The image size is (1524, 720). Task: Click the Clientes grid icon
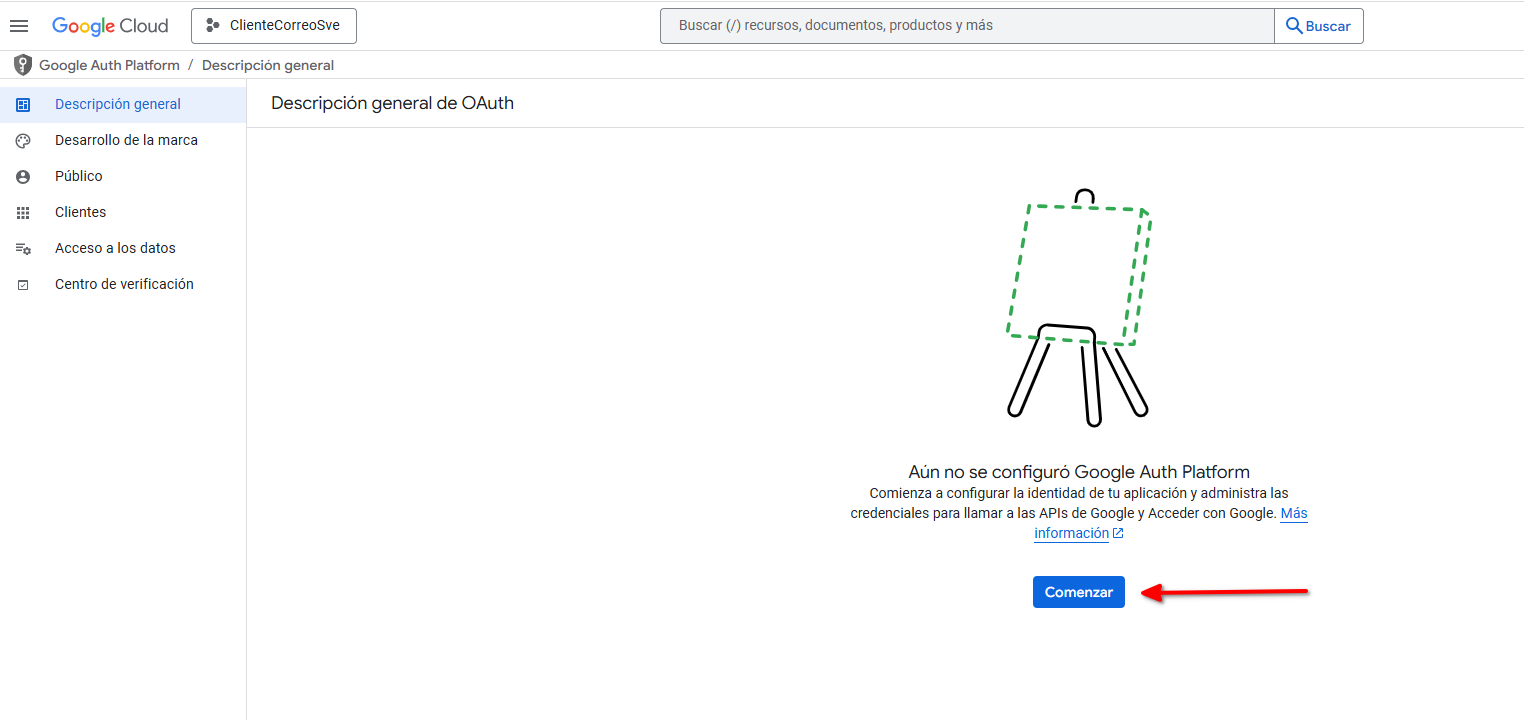(23, 213)
